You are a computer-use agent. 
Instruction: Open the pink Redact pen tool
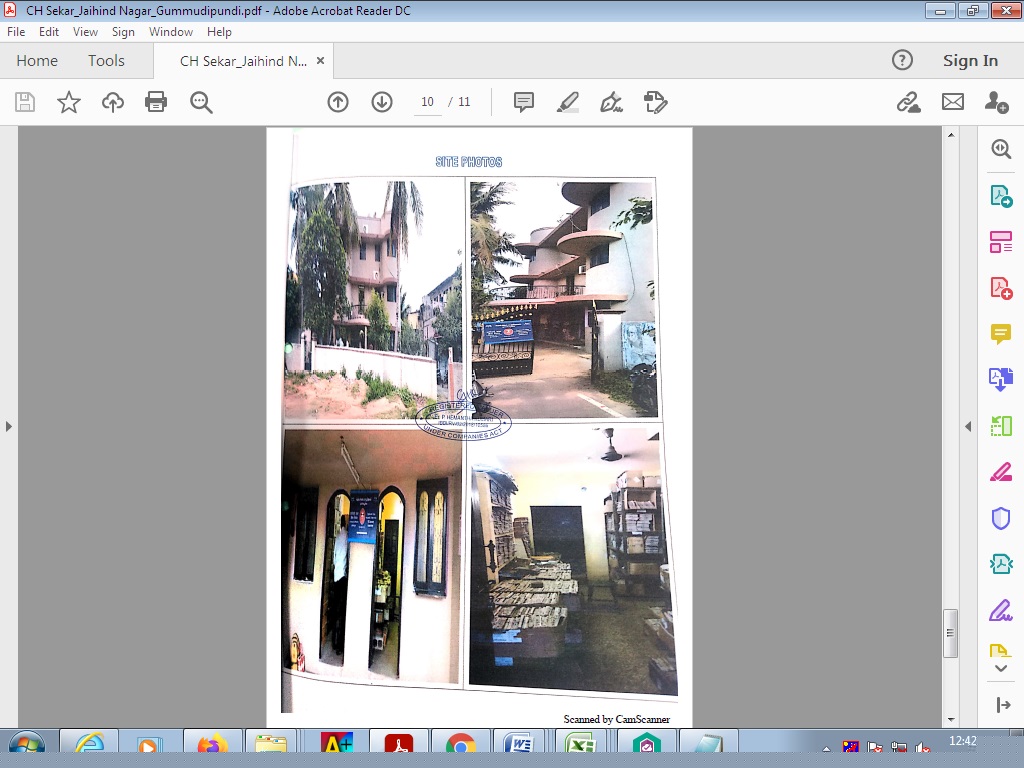click(x=1000, y=472)
